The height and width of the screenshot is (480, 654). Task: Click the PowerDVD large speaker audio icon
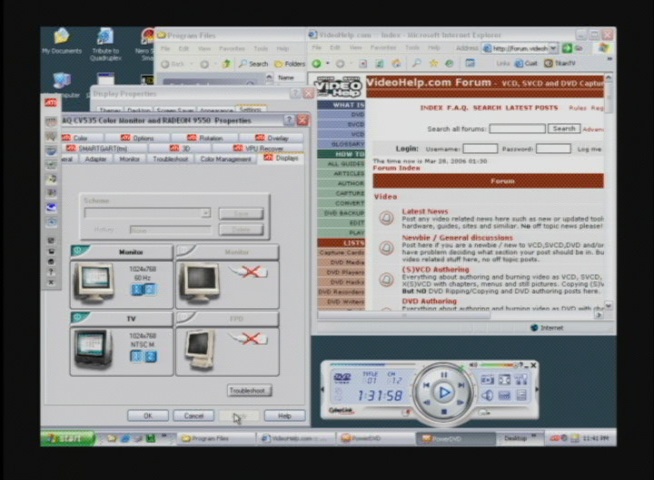(487, 395)
